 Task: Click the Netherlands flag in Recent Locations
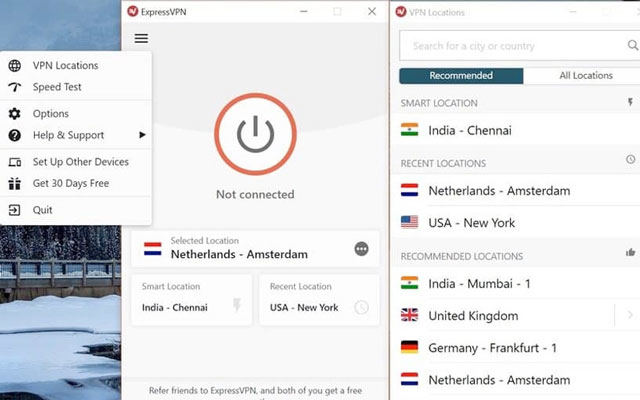(x=409, y=190)
